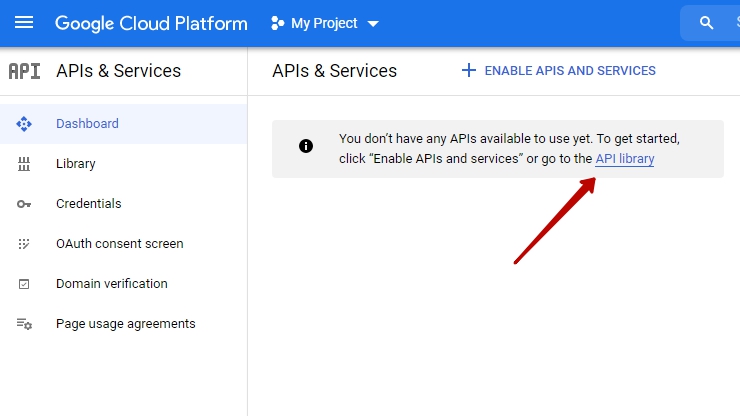Open Dashboard menu item
The width and height of the screenshot is (740, 416).
pyautogui.click(x=124, y=124)
